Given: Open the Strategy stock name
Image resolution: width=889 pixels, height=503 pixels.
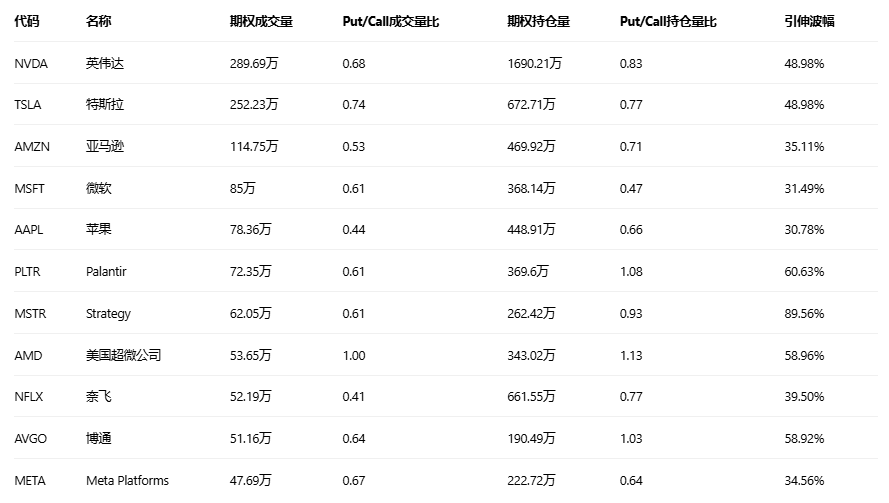Looking at the screenshot, I should [108, 313].
